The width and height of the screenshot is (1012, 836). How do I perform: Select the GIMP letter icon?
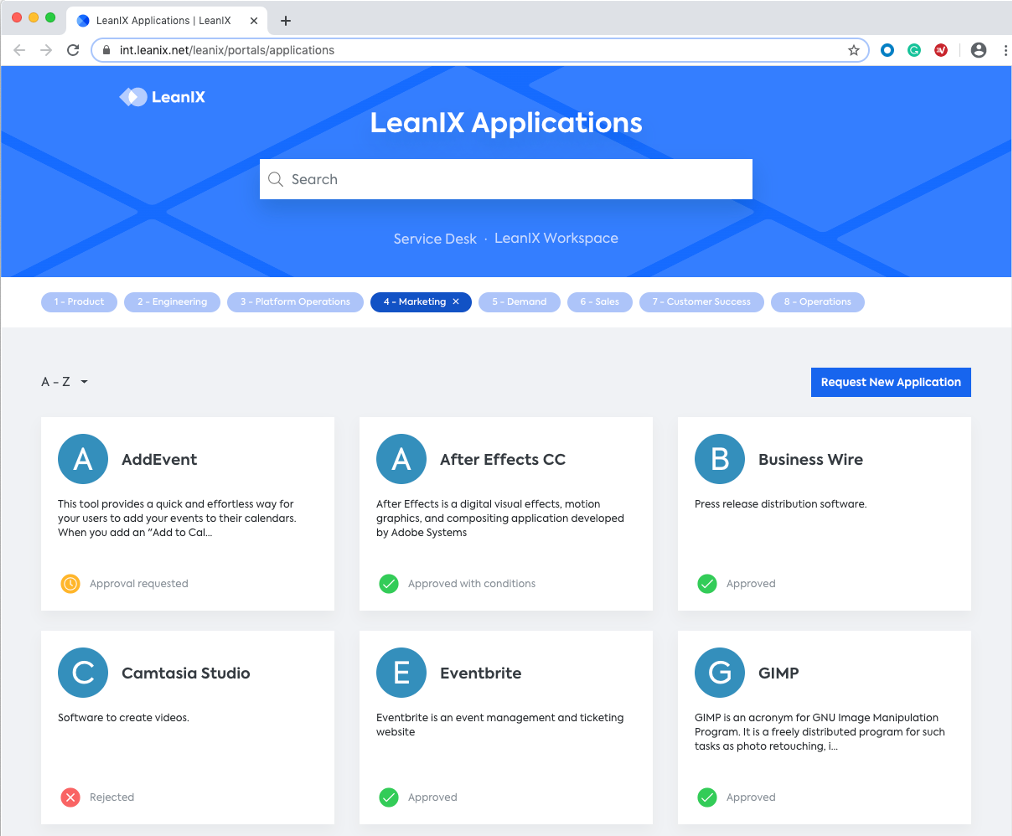[x=719, y=672]
